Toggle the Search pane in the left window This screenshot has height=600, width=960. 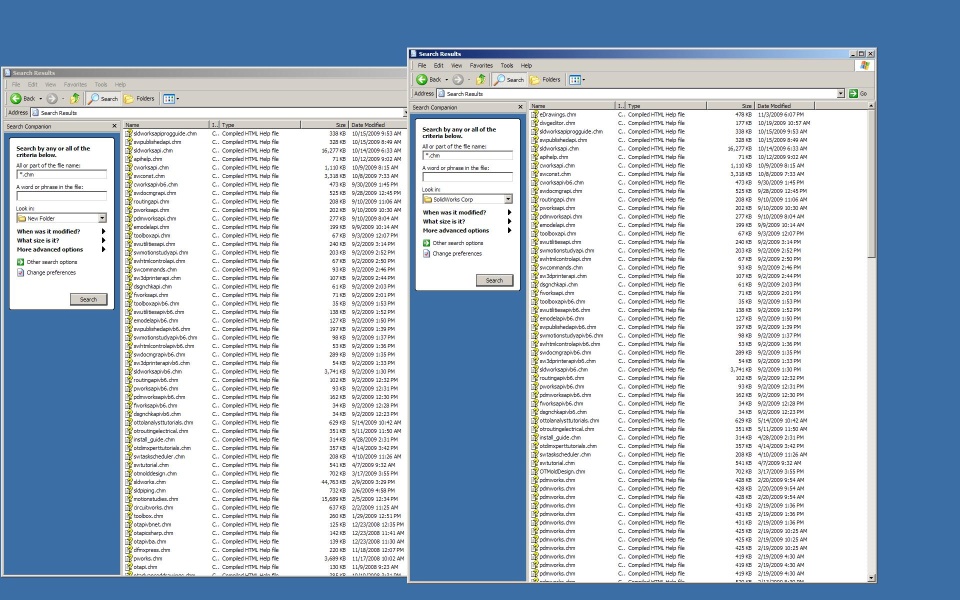click(x=103, y=99)
